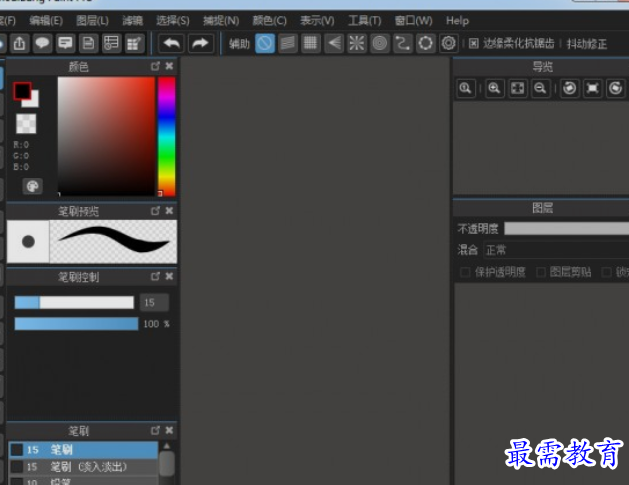Close the 笔刷控制 panel

point(169,276)
